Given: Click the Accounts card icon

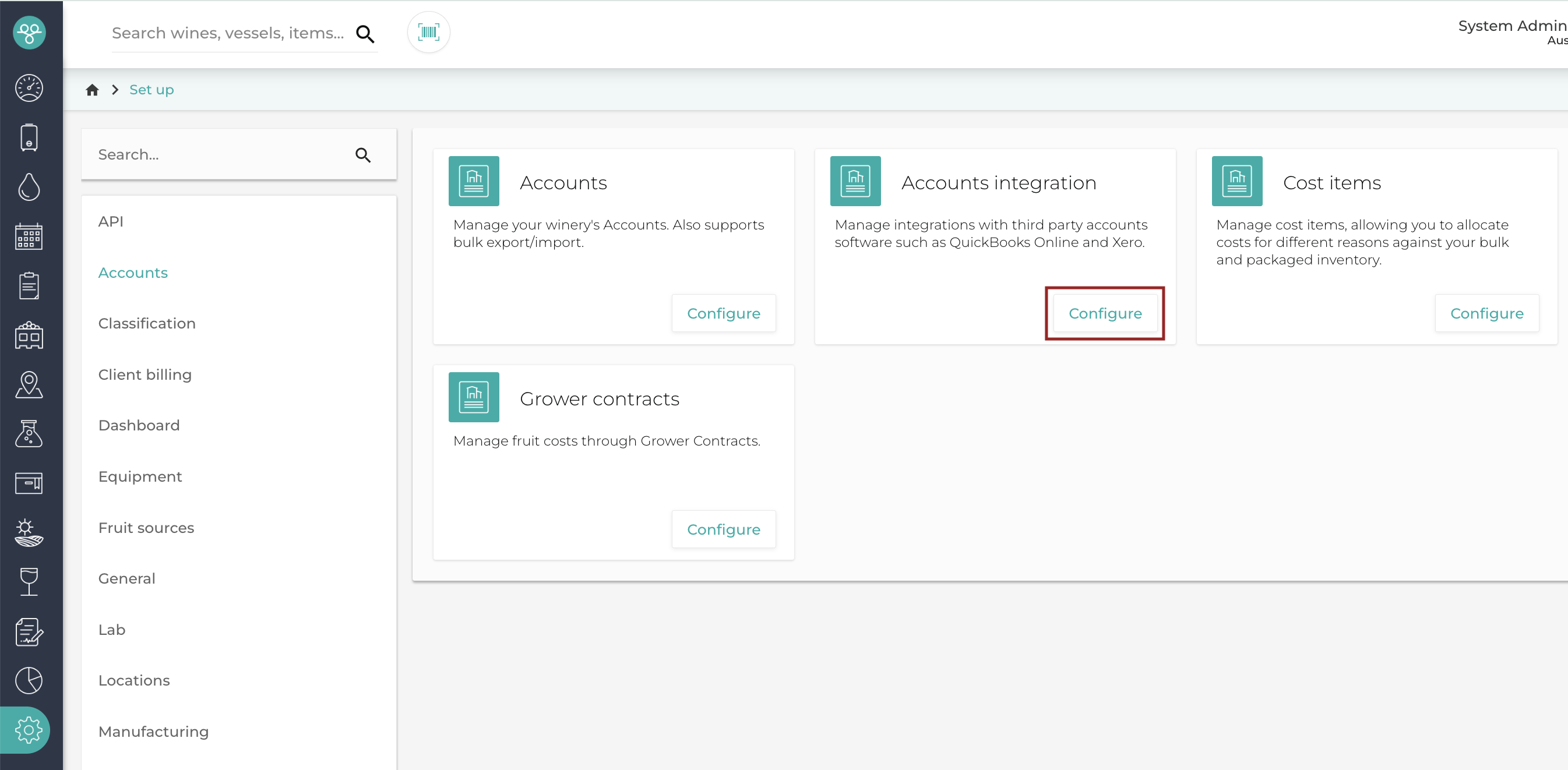Looking at the screenshot, I should coord(474,181).
